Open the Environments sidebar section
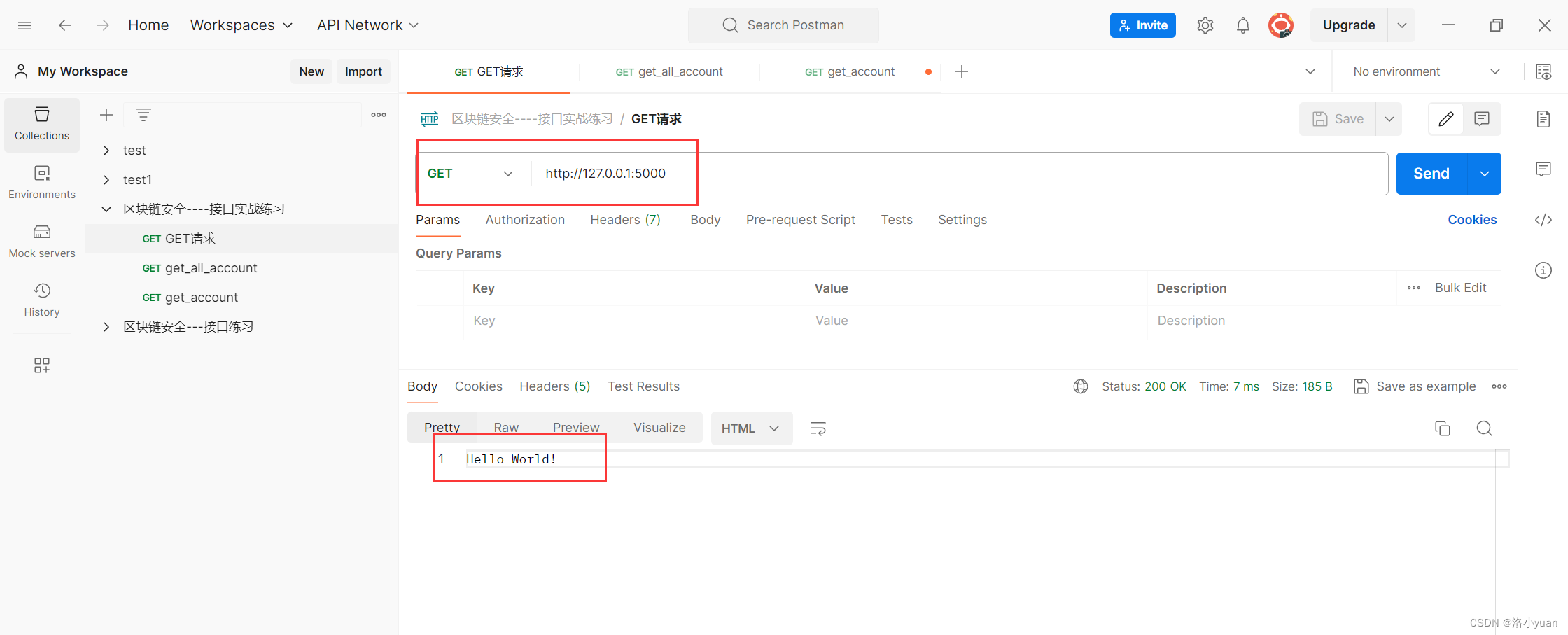 (42, 183)
